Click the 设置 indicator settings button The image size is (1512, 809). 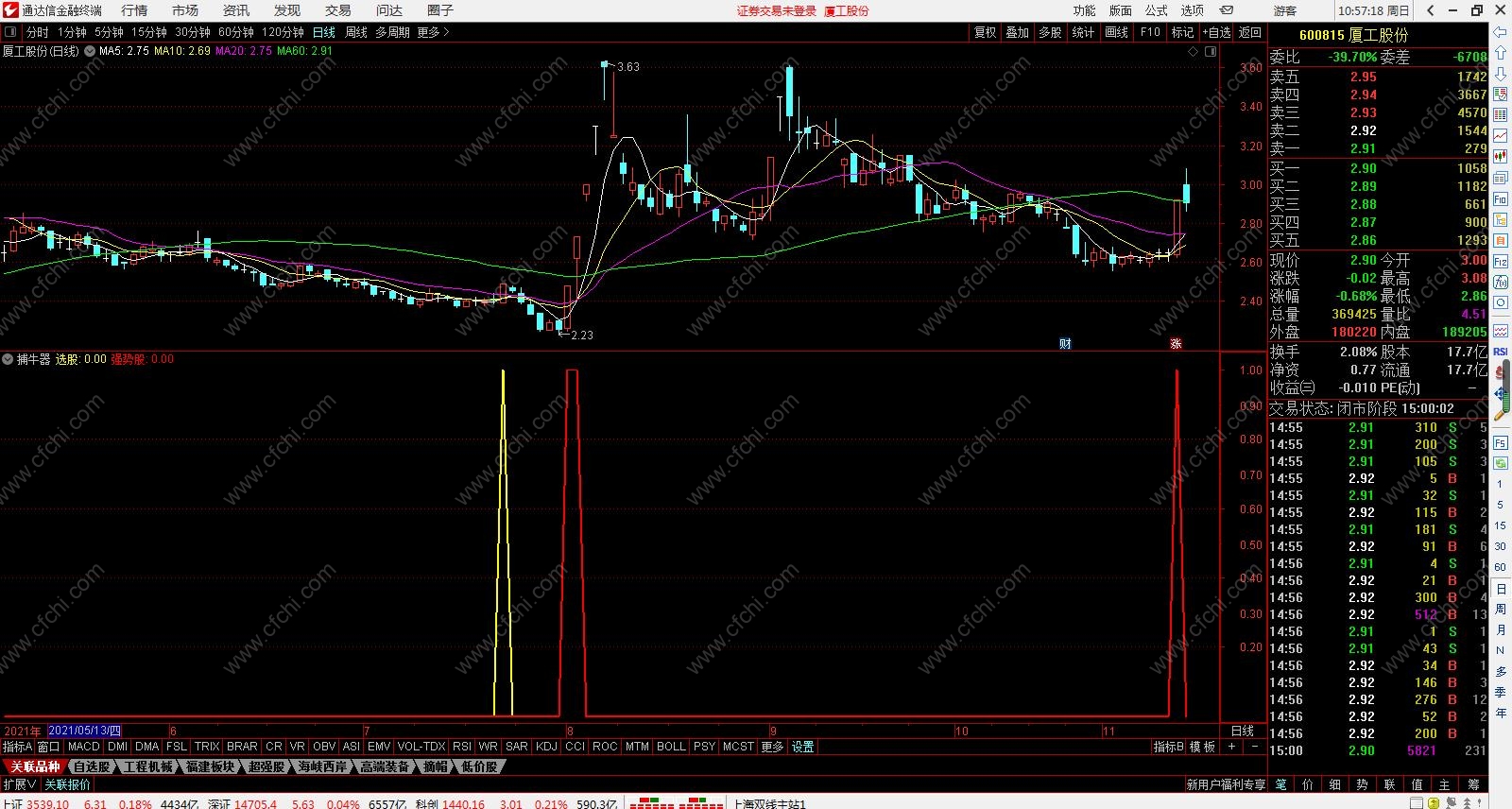pos(802,747)
